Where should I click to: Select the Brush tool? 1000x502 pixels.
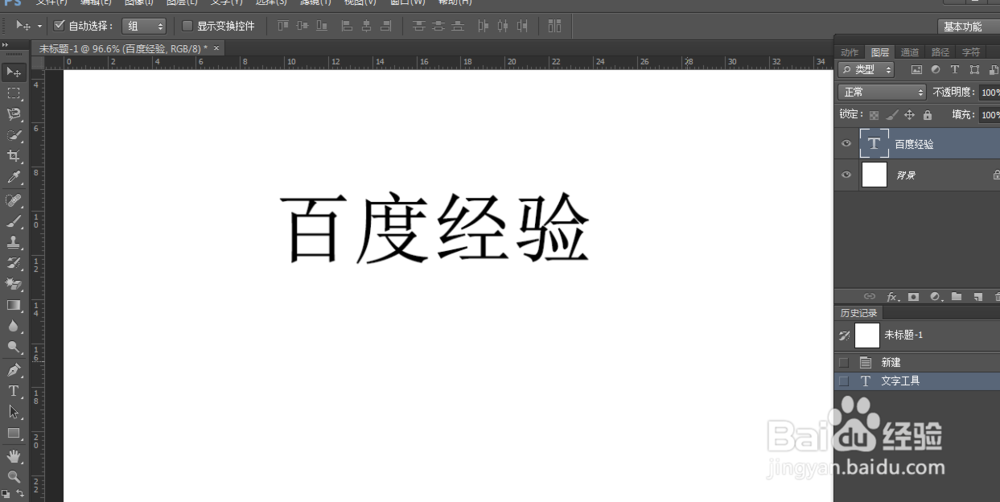tap(13, 221)
